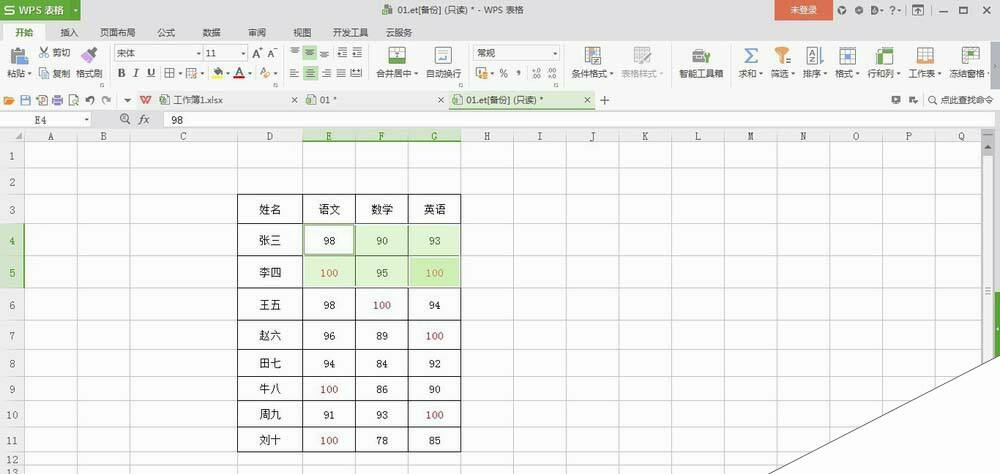
Task: Switch to the 云服务 (Cloud) tab
Action: tap(399, 33)
